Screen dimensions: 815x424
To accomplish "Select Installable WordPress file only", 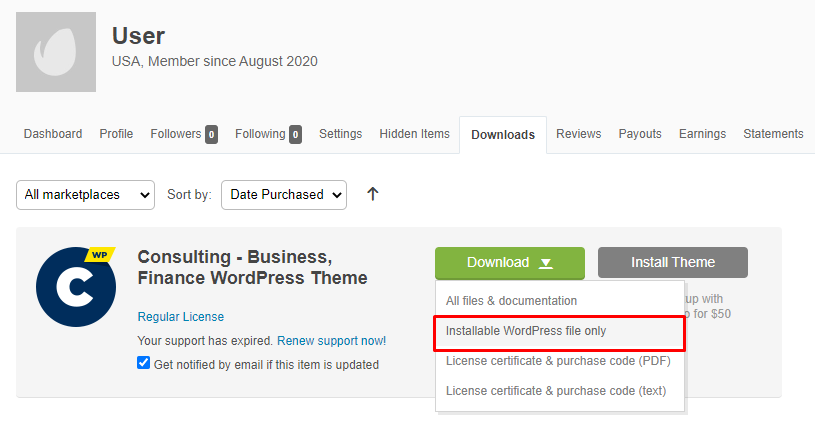I will tap(559, 331).
